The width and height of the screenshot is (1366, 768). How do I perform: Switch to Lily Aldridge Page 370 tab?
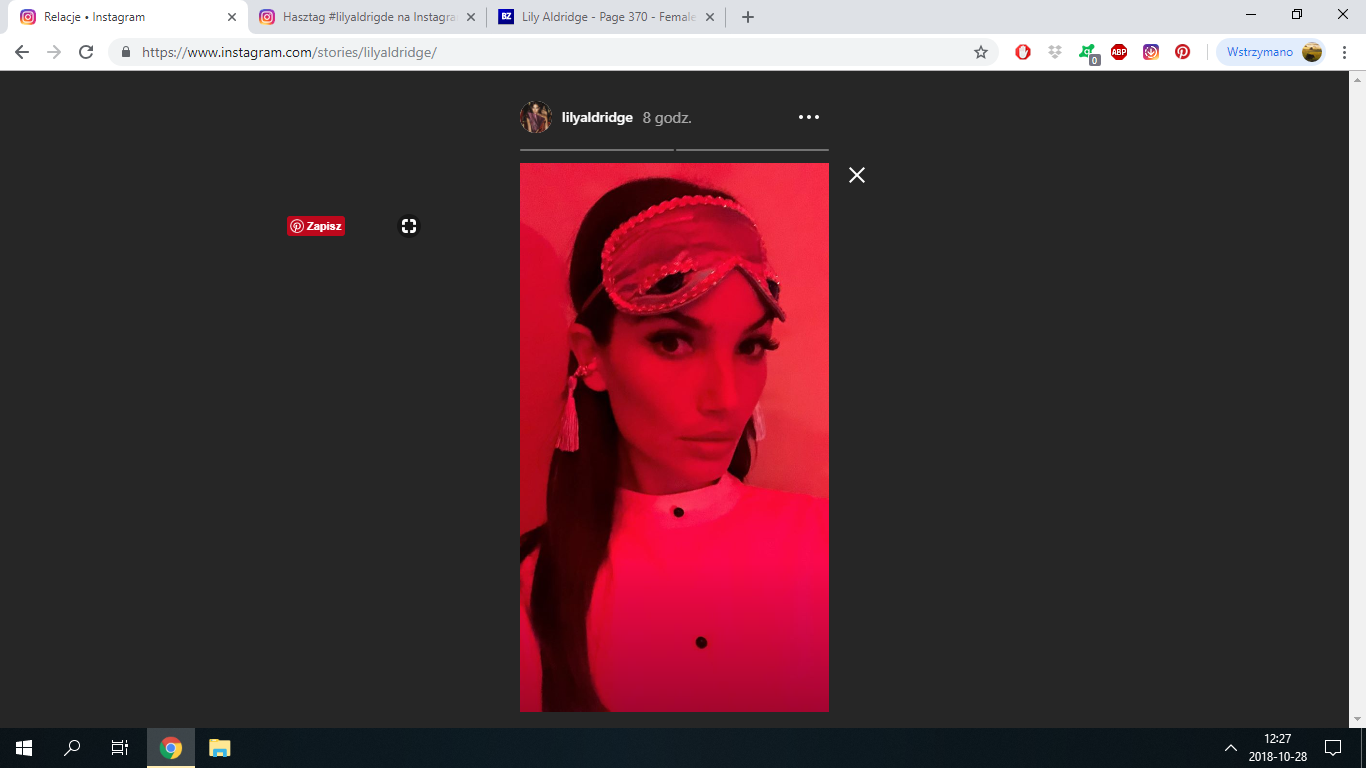click(608, 17)
